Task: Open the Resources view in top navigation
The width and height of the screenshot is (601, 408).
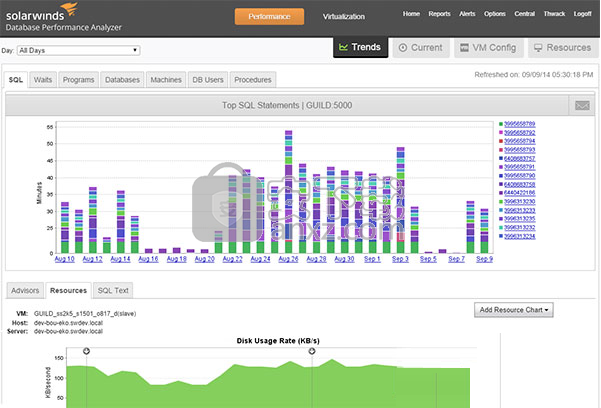Action: (561, 48)
